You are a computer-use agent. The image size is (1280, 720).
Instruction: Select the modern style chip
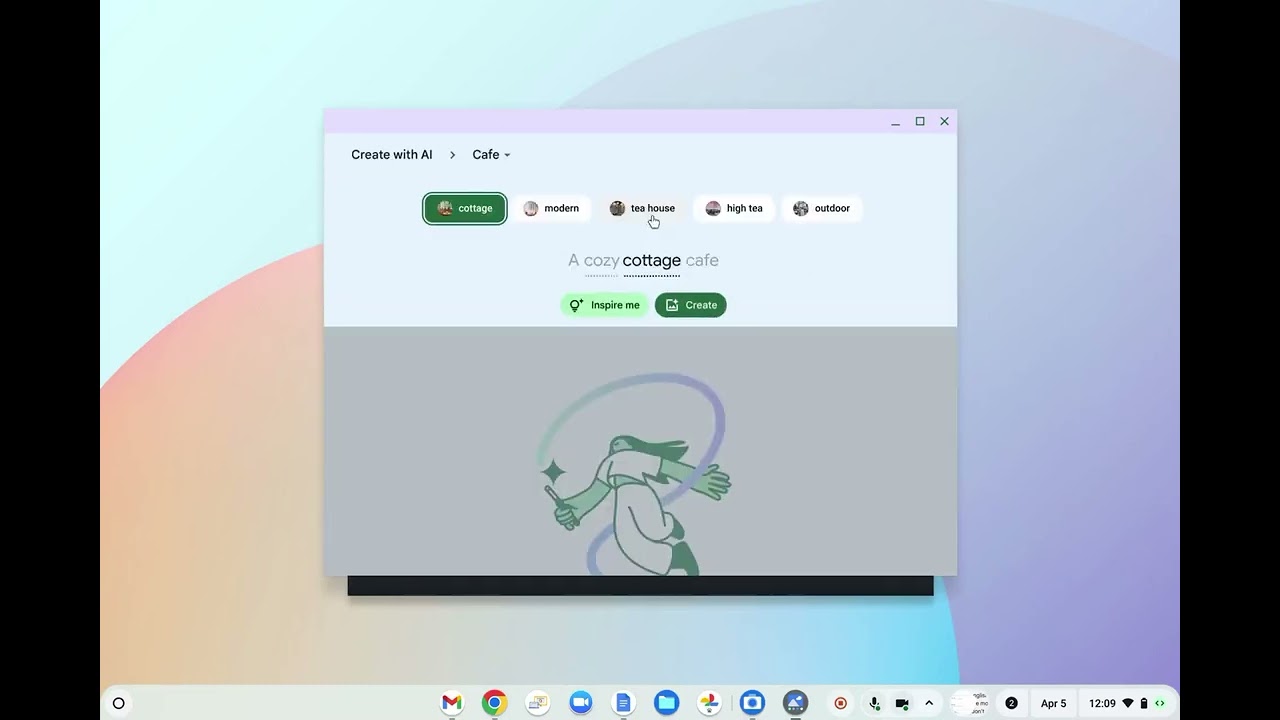[x=551, y=208]
